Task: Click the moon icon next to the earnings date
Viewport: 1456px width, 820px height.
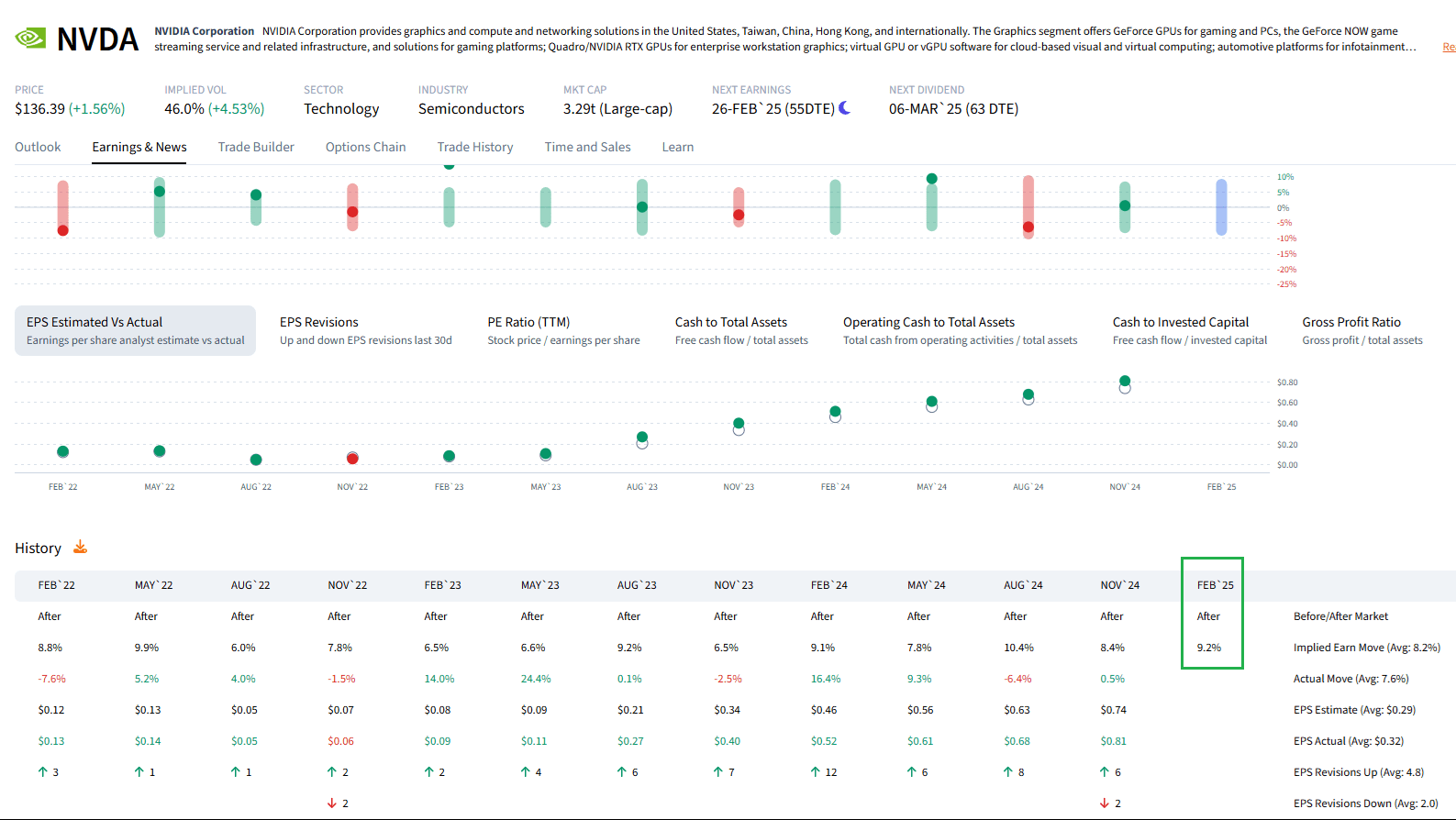Action: click(841, 107)
